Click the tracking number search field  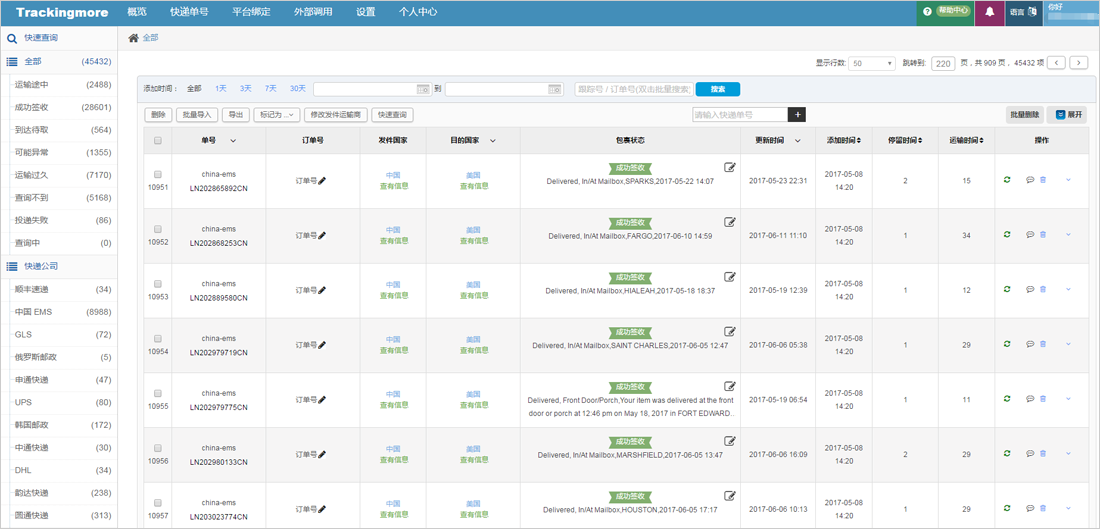[633, 89]
